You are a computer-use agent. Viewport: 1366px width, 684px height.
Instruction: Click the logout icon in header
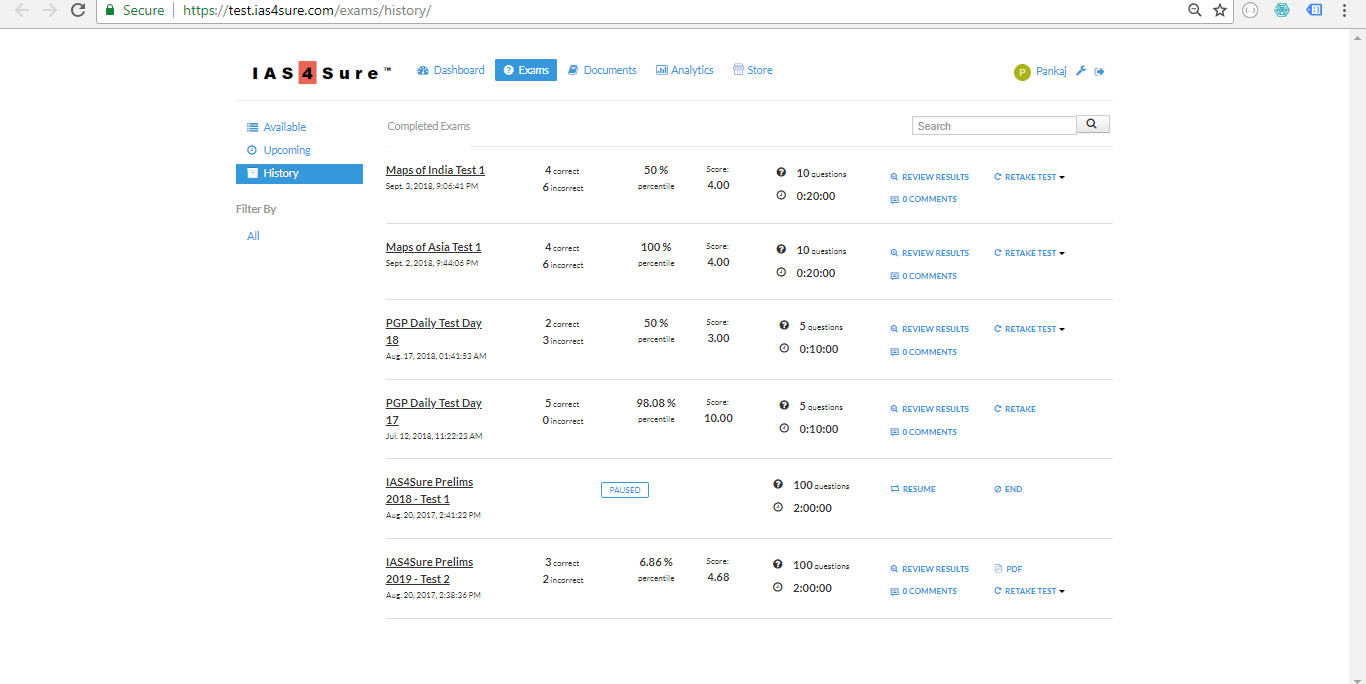pos(1099,71)
